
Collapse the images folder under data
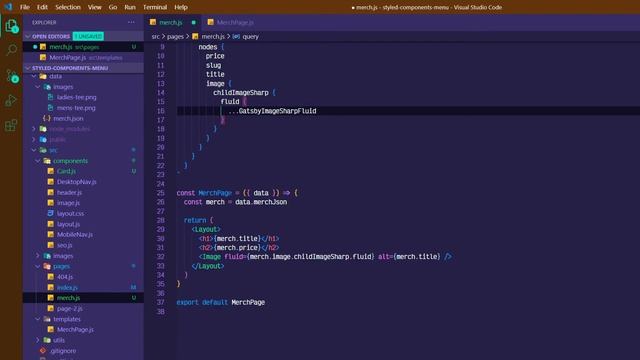[x=38, y=87]
